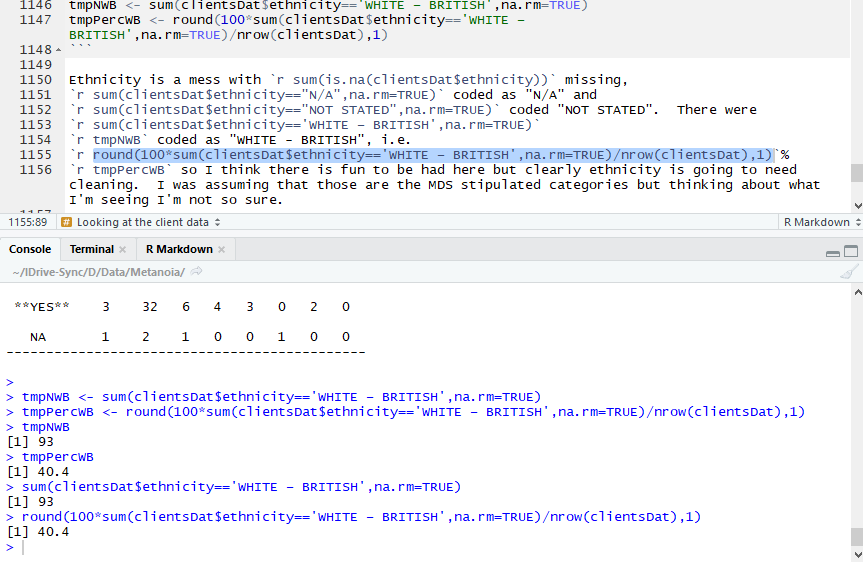Clear the console with the broom icon
Viewport: 863px width, 562px height.
(x=849, y=271)
